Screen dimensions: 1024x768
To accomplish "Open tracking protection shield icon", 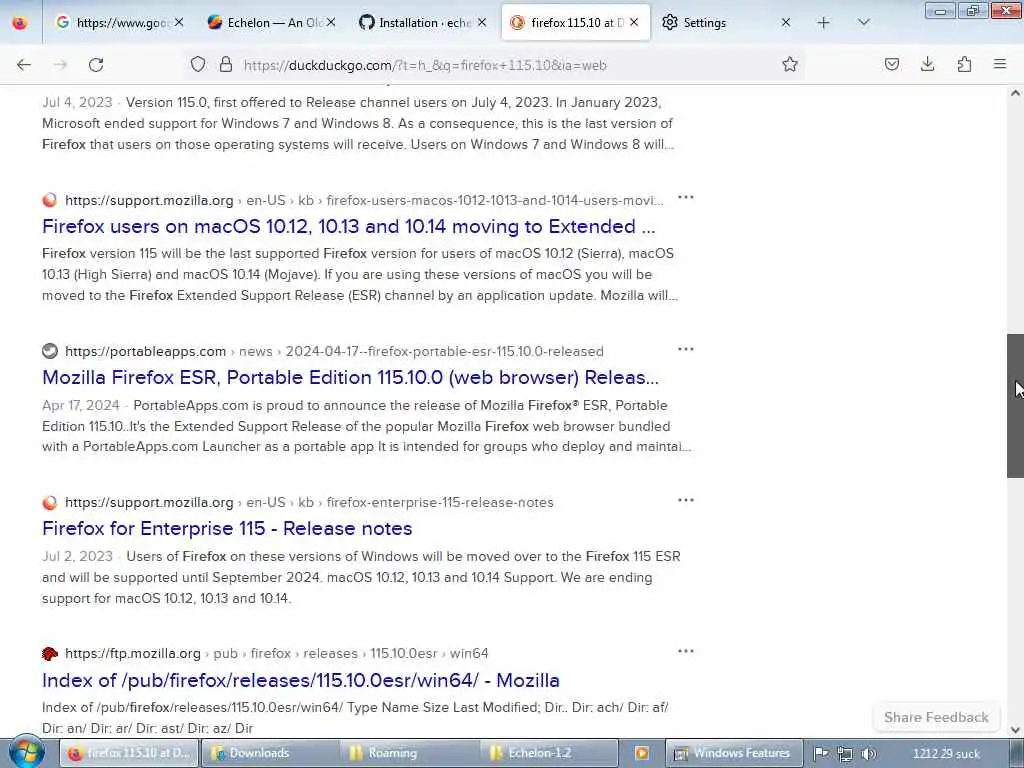I will coord(198,64).
